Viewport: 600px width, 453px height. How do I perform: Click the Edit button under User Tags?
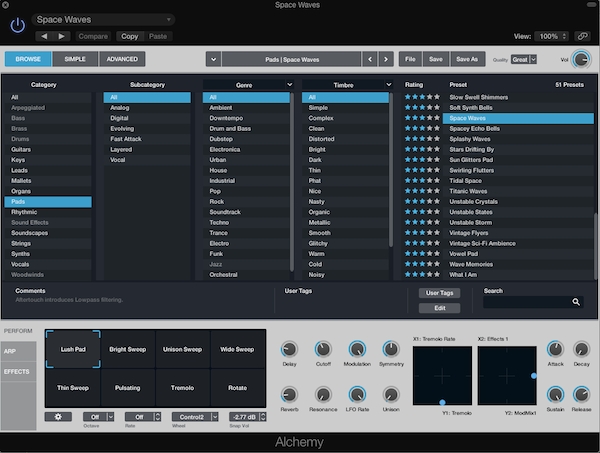coord(439,308)
